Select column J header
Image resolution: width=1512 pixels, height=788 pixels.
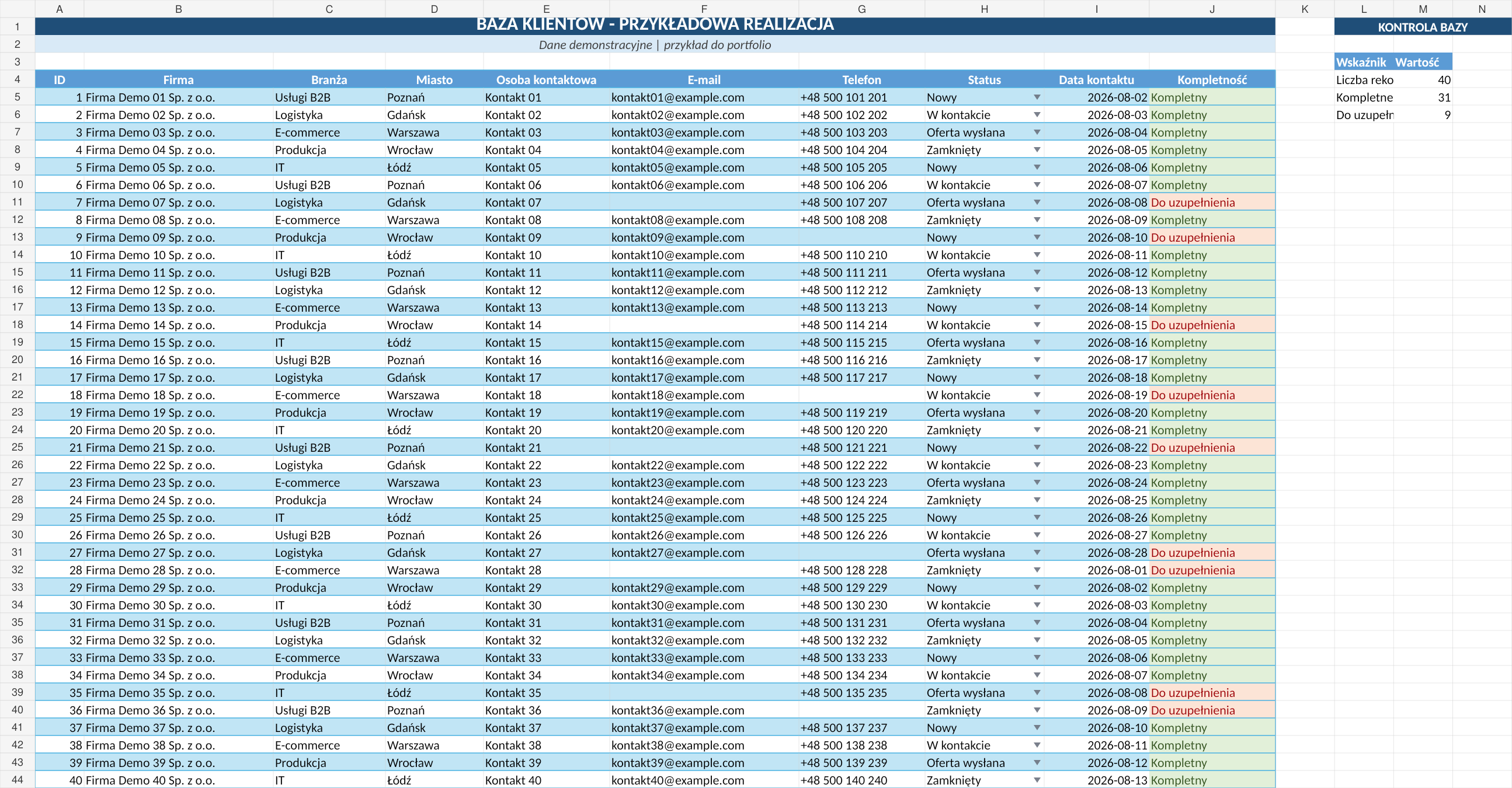(x=1212, y=9)
